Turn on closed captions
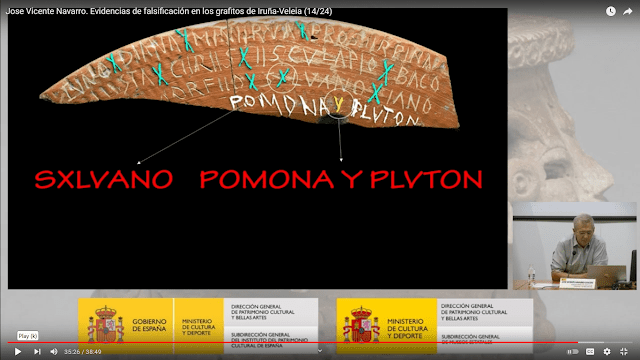Image resolution: width=640 pixels, height=360 pixels. pos(590,351)
